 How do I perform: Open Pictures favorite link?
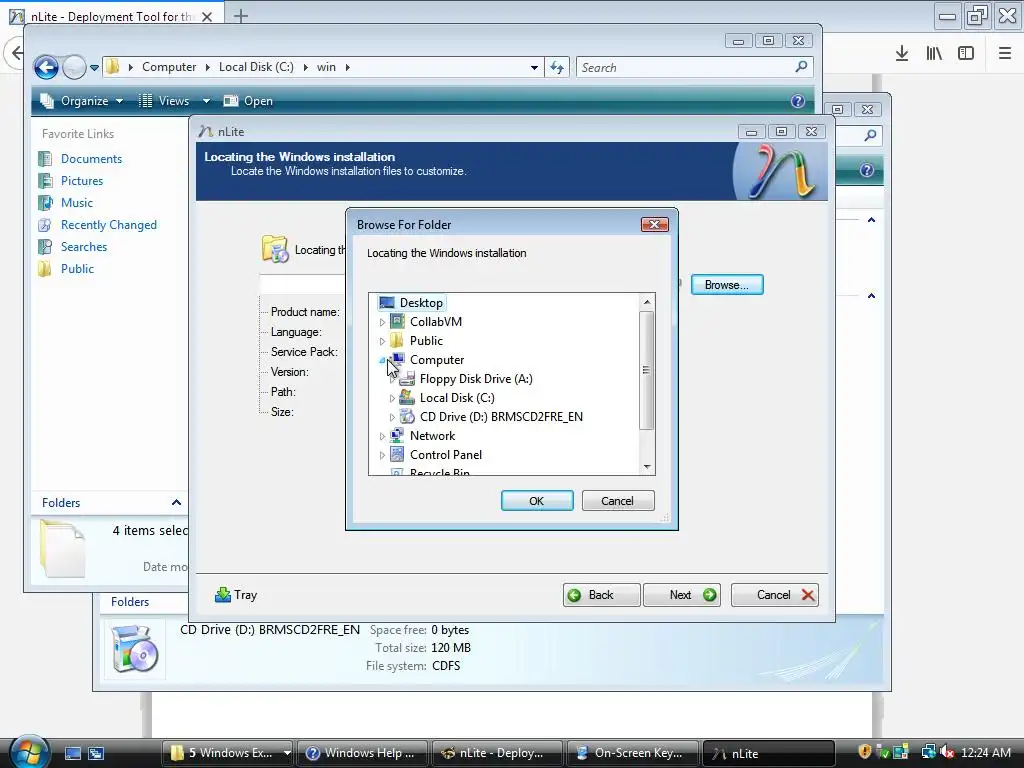pos(82,181)
